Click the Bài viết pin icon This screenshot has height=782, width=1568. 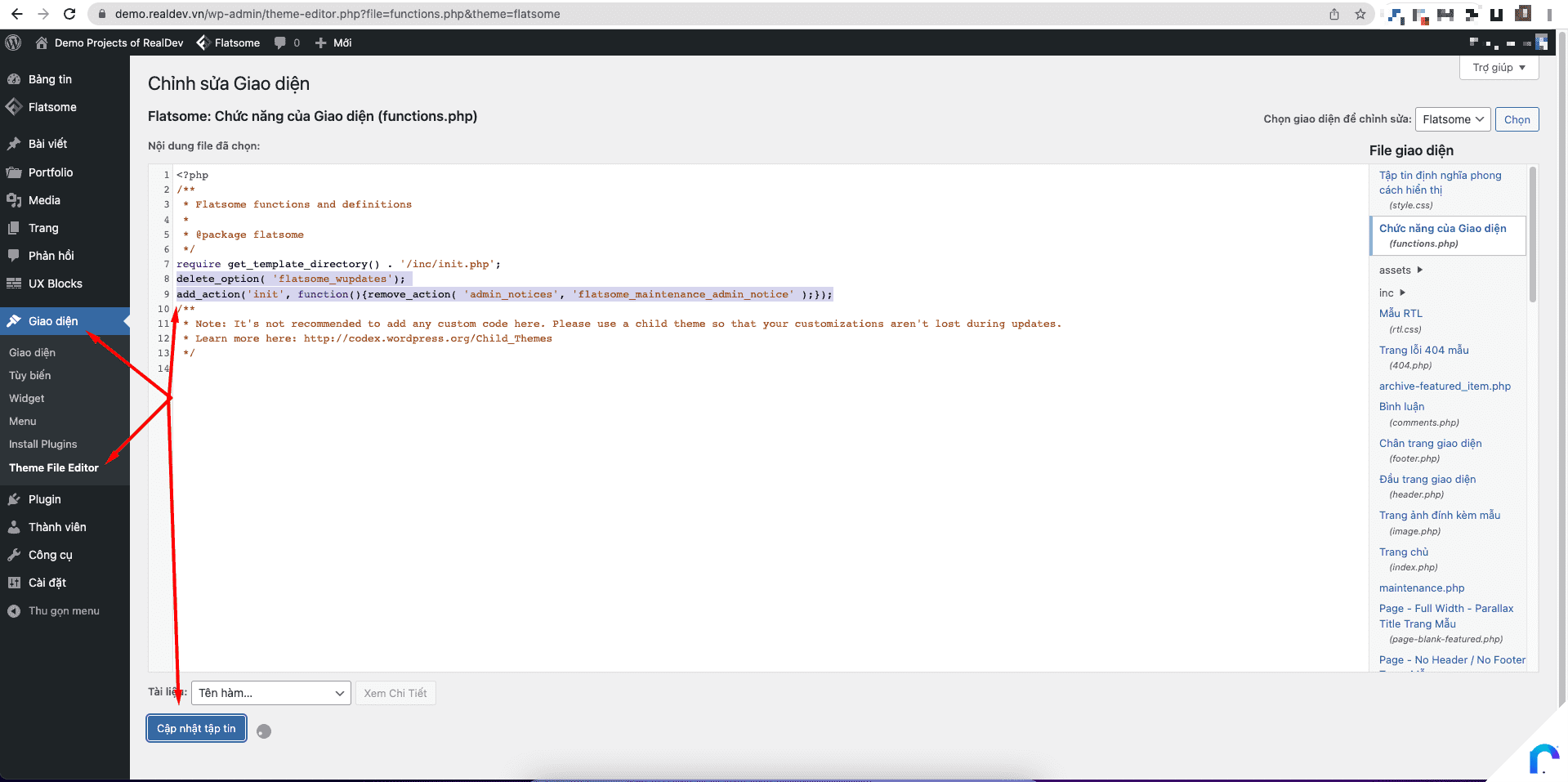point(14,144)
